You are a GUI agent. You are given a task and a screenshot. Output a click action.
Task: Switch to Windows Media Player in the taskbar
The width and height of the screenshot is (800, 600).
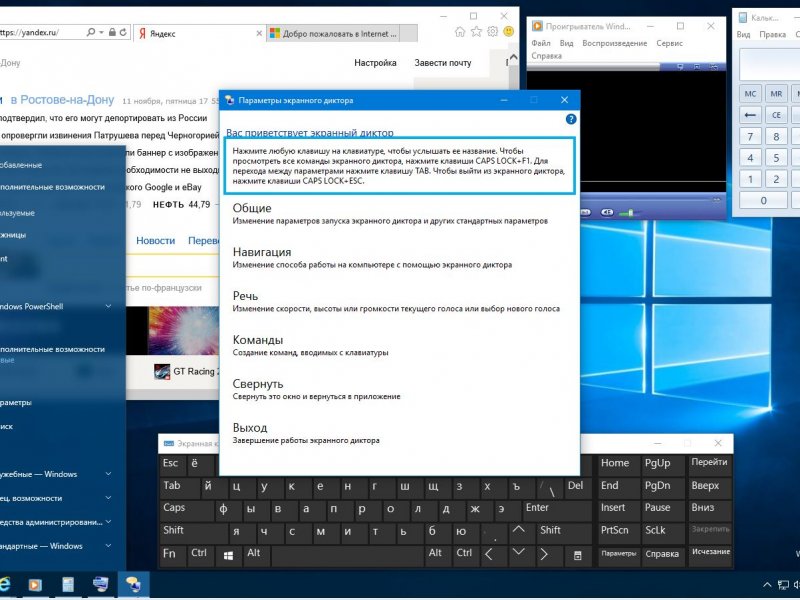[x=35, y=585]
